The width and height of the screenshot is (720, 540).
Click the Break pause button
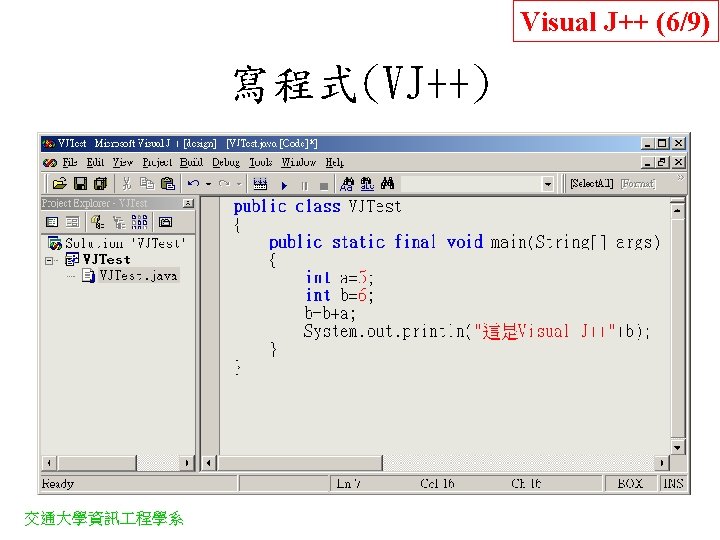(x=304, y=186)
